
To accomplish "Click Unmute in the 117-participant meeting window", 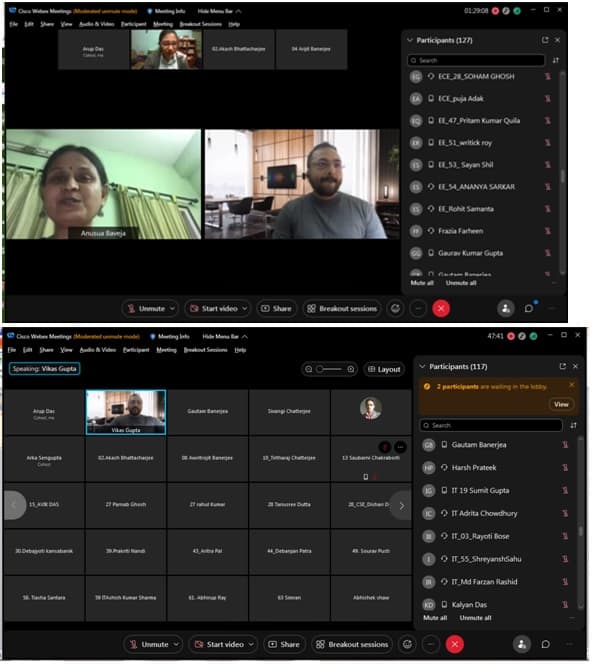I will [149, 645].
